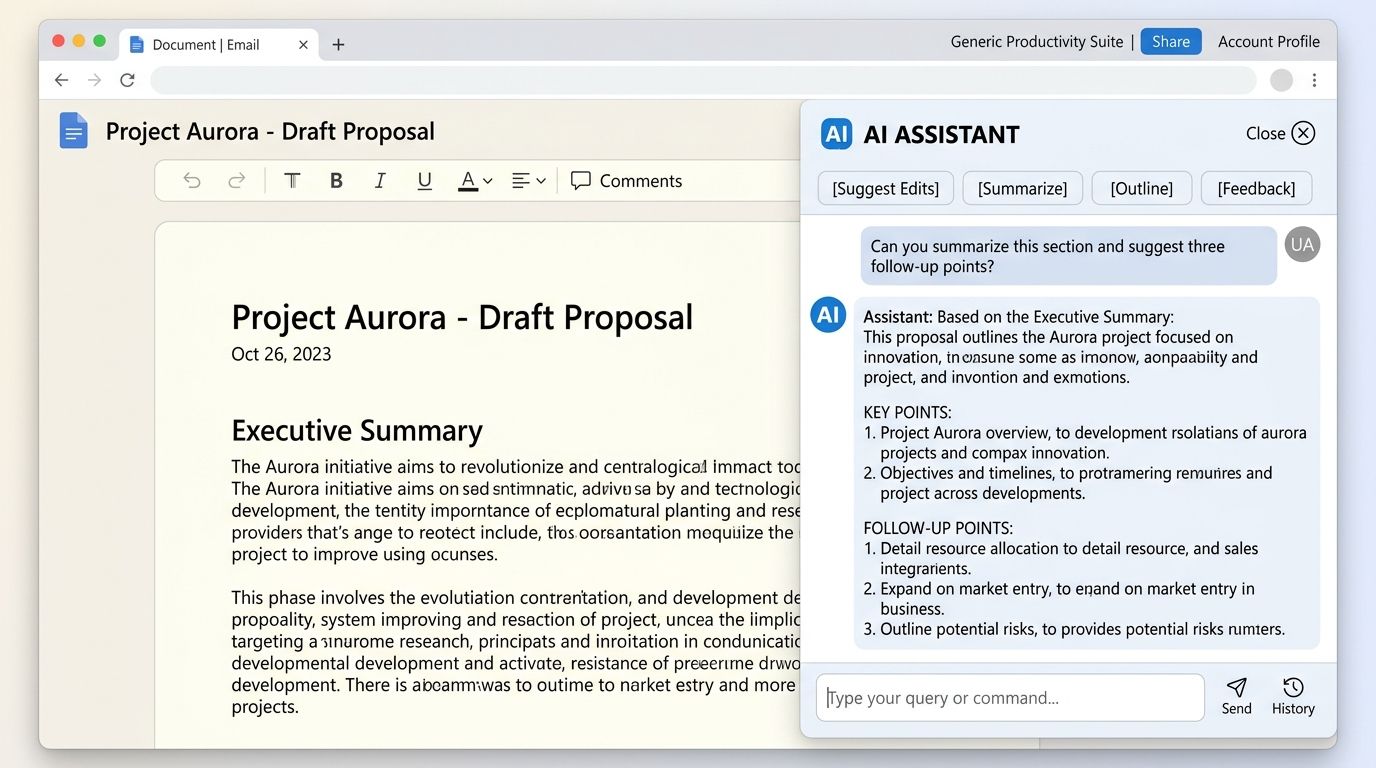The height and width of the screenshot is (768, 1376).
Task: Click the browser back arrow
Action: point(62,80)
